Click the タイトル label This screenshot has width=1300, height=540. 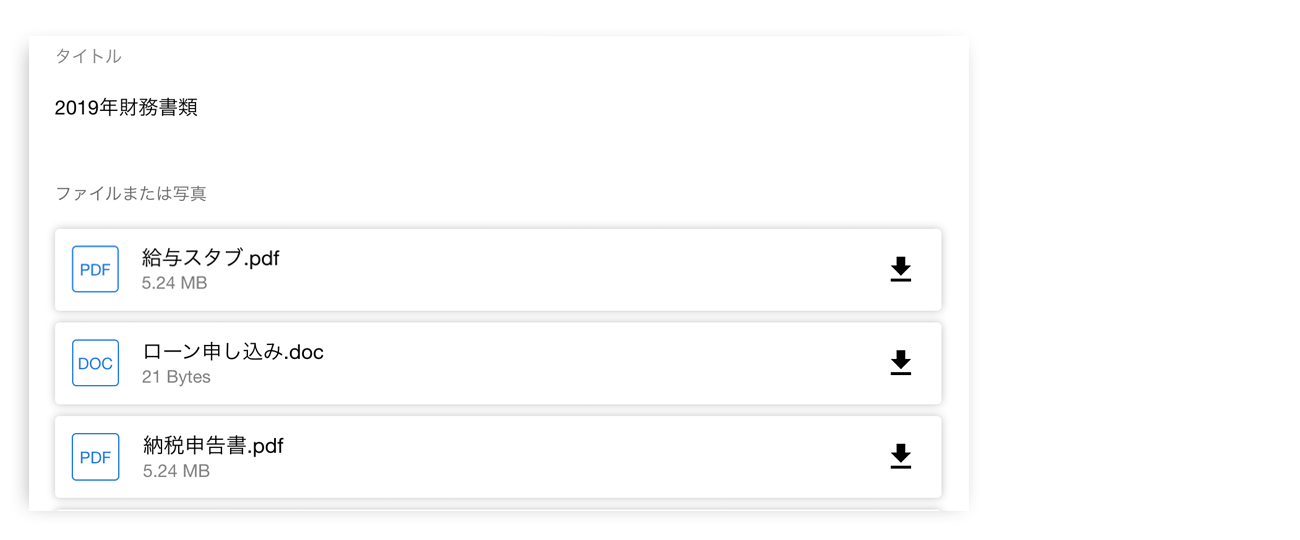coord(88,56)
